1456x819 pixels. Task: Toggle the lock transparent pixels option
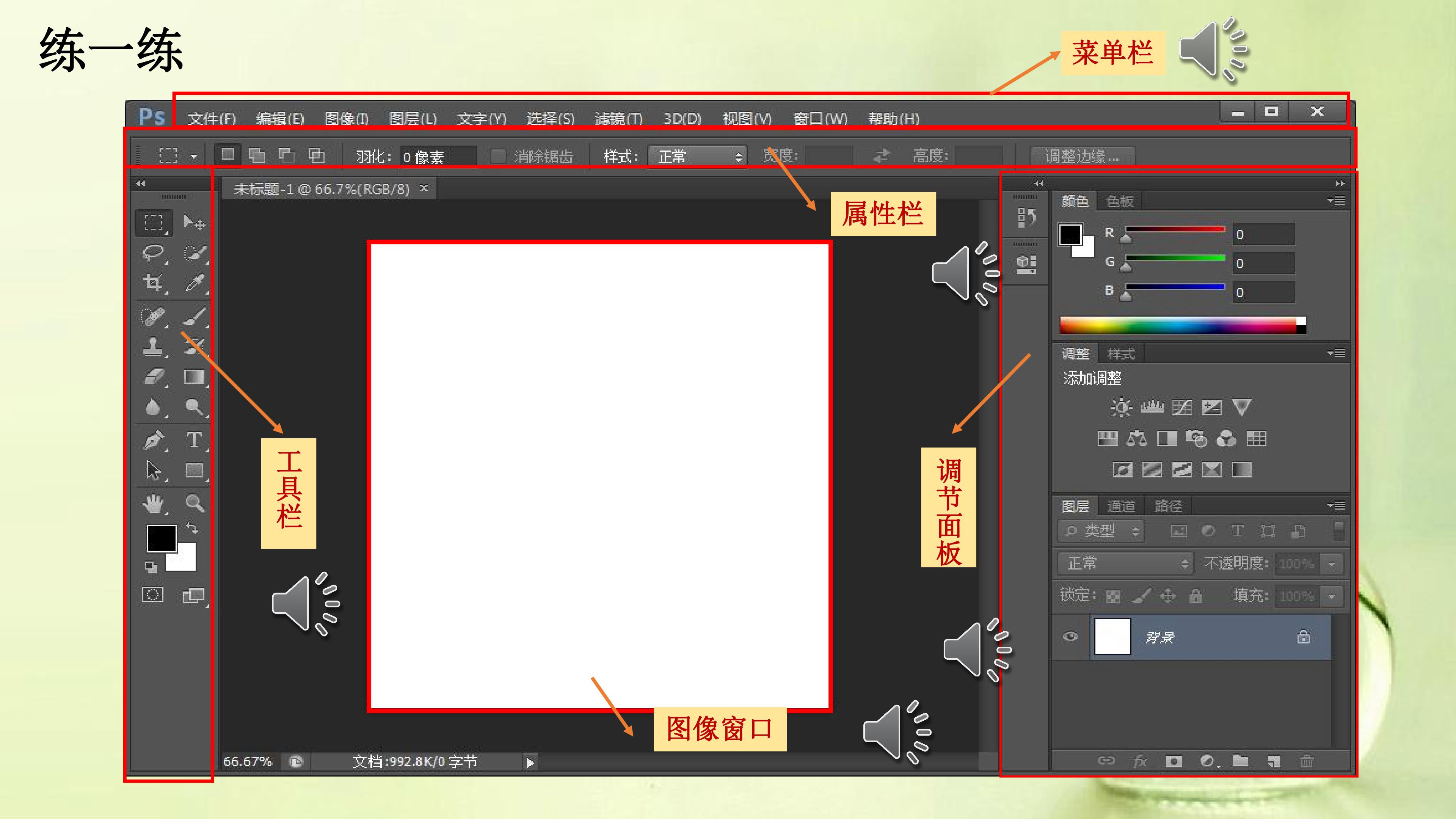pos(1113,596)
